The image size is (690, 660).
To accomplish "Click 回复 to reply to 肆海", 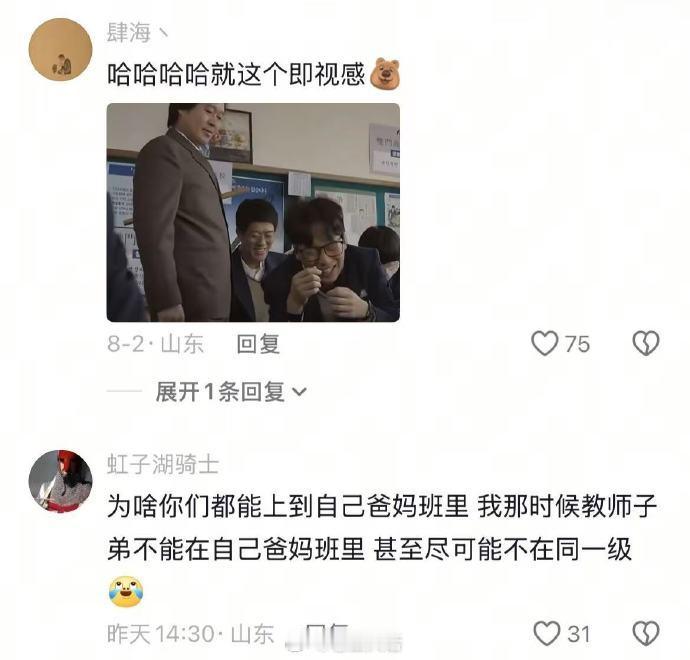I will coord(258,344).
